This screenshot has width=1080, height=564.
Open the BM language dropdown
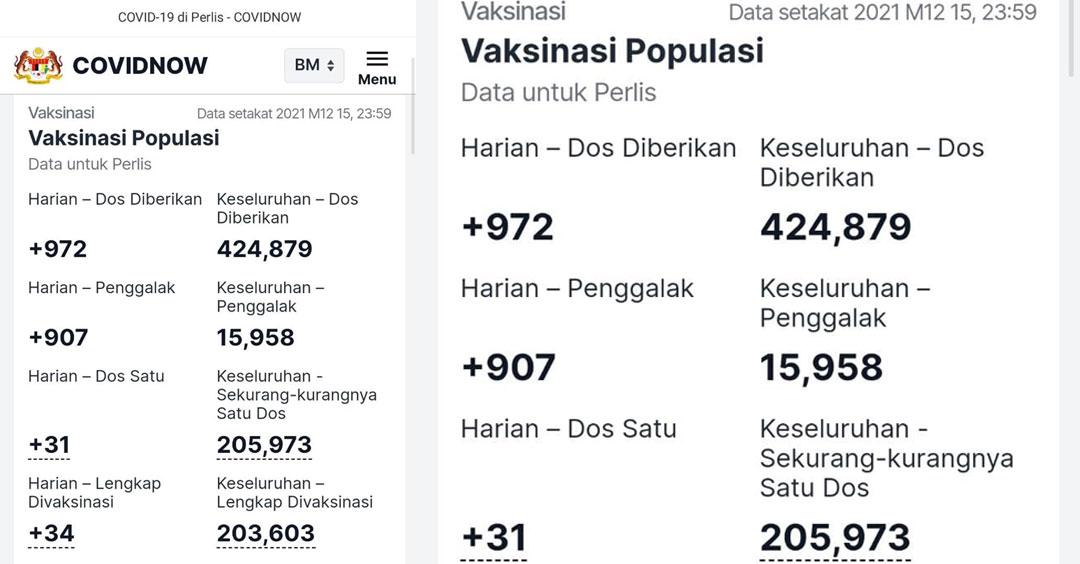[314, 65]
